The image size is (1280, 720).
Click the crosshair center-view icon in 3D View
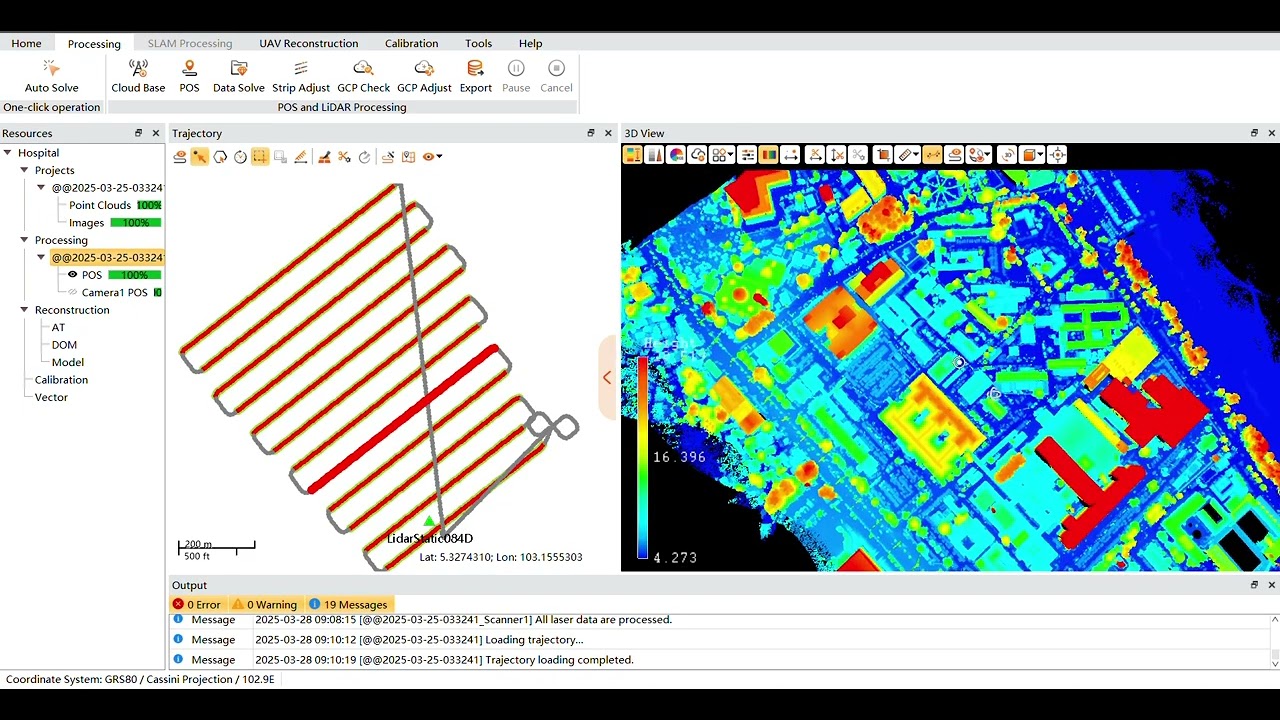point(1057,155)
